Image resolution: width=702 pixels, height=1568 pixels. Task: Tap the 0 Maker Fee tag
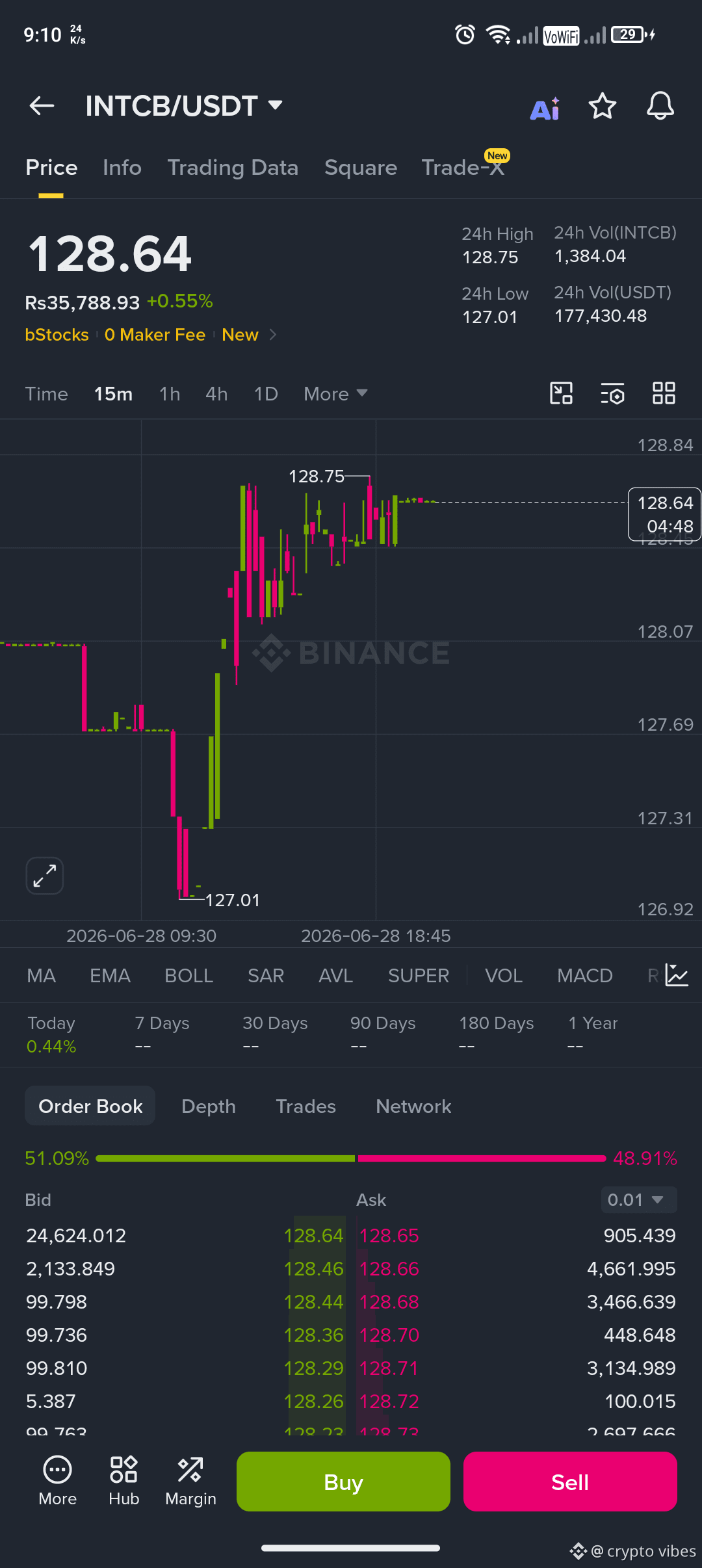pos(155,335)
